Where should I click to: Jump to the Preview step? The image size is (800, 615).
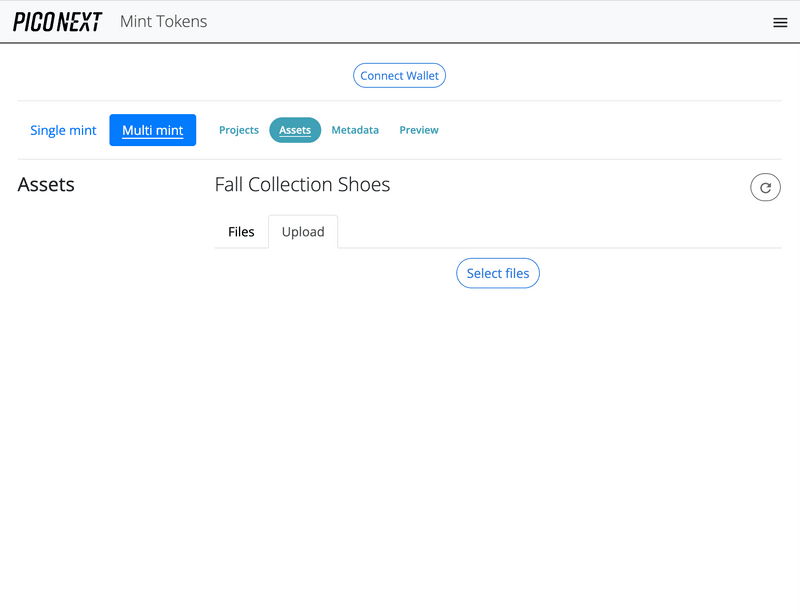point(419,130)
